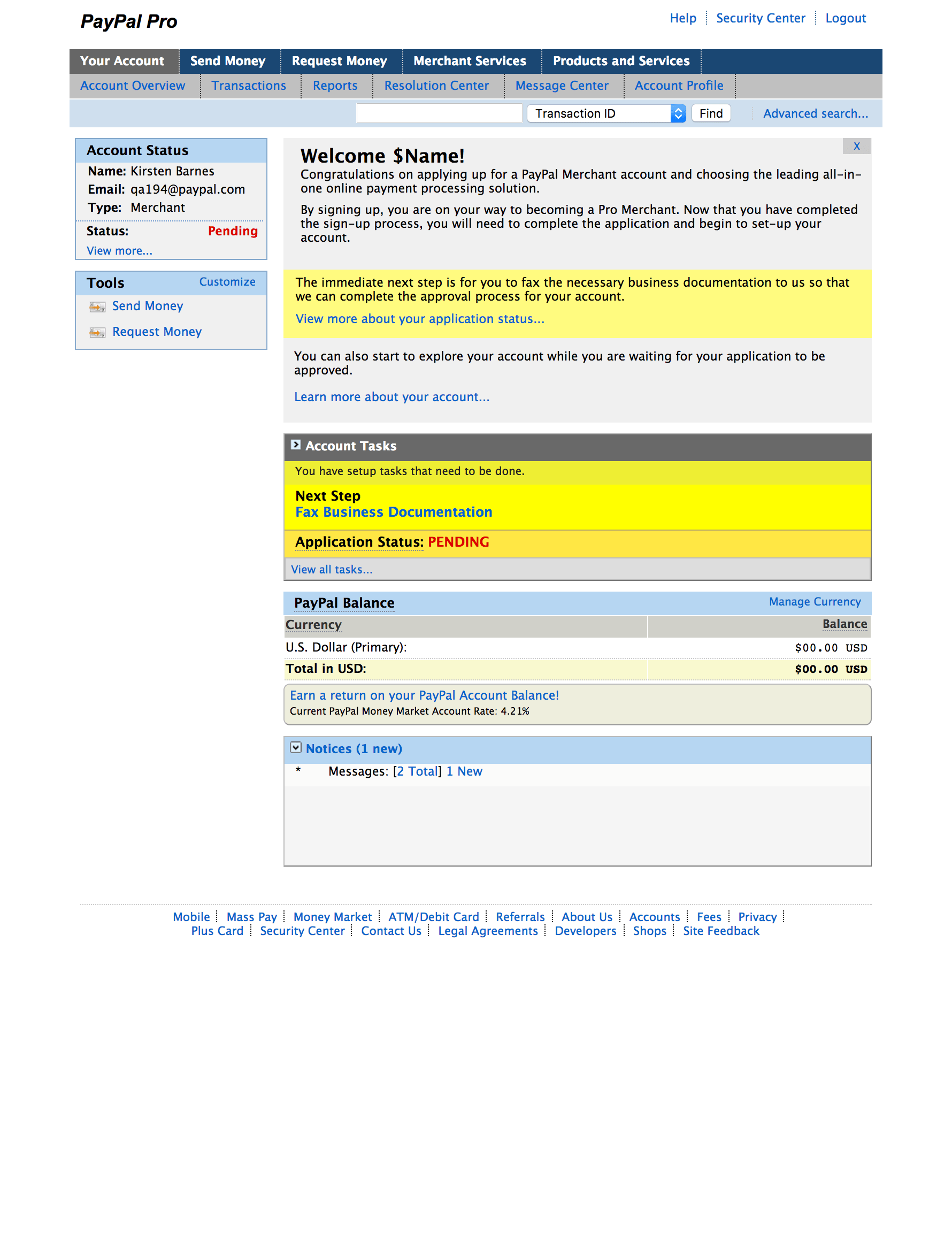
Task: Click the qa194@paypal.com email text
Action: pos(188,189)
